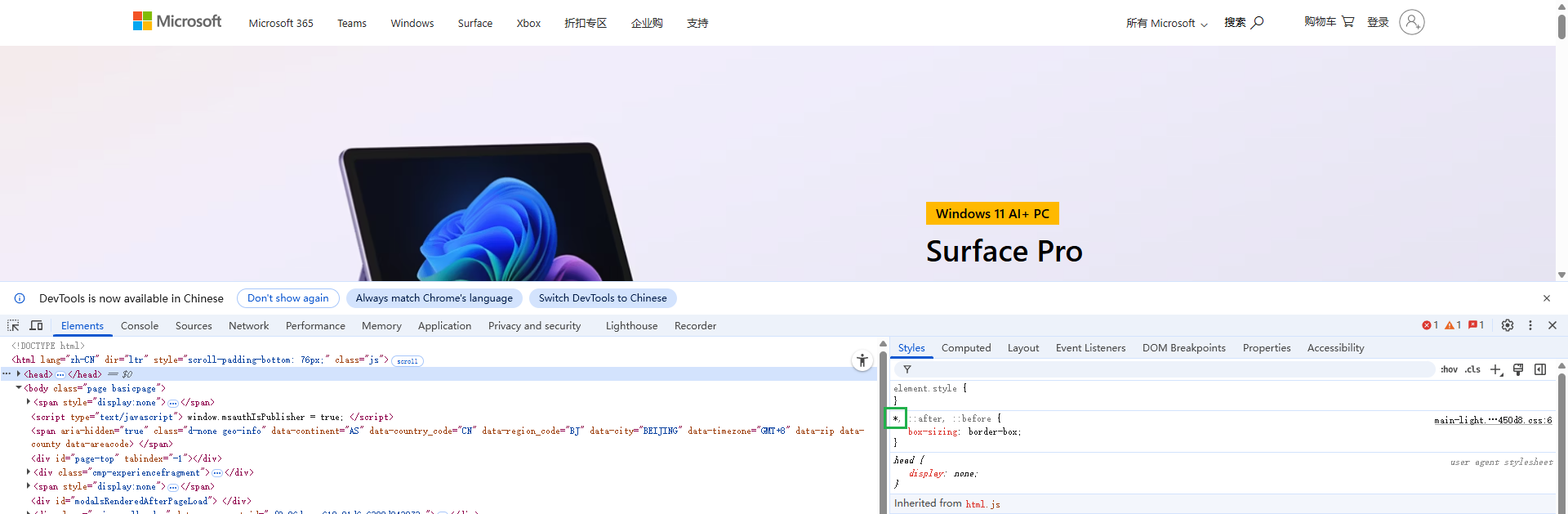Click the infobar info circle icon
Image resolution: width=1568 pixels, height=514 pixels.
click(x=20, y=298)
